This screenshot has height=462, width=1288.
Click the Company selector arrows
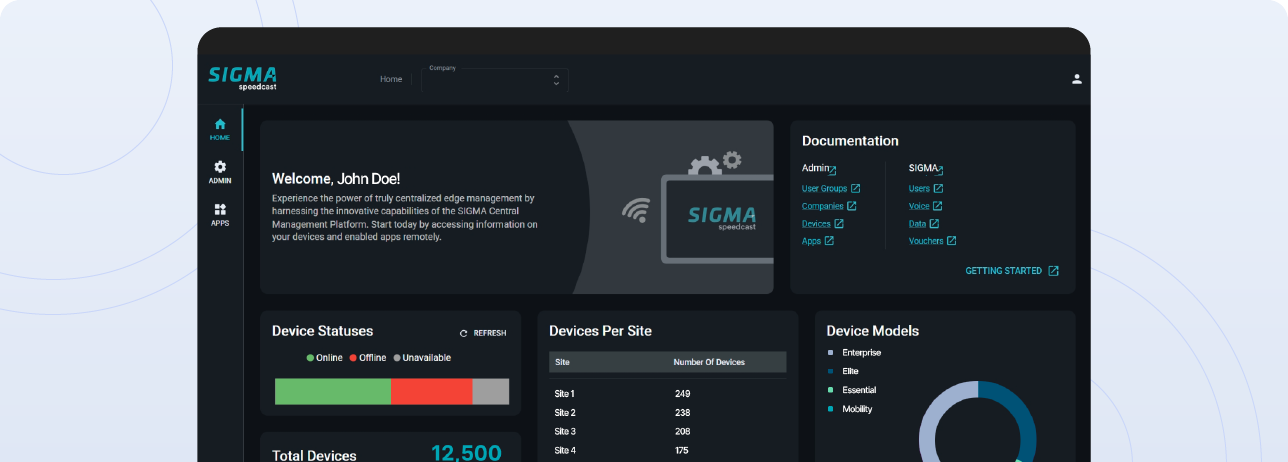[556, 80]
